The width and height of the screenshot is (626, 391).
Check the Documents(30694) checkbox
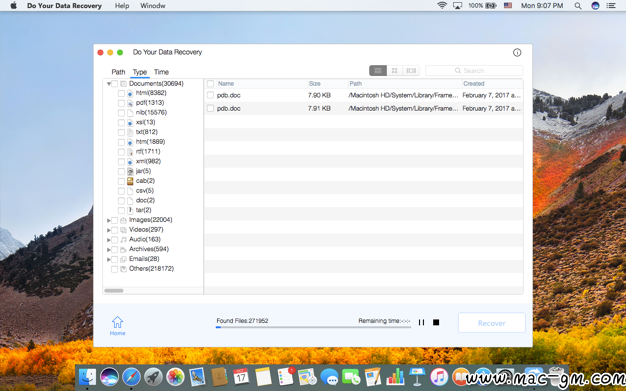pos(115,84)
